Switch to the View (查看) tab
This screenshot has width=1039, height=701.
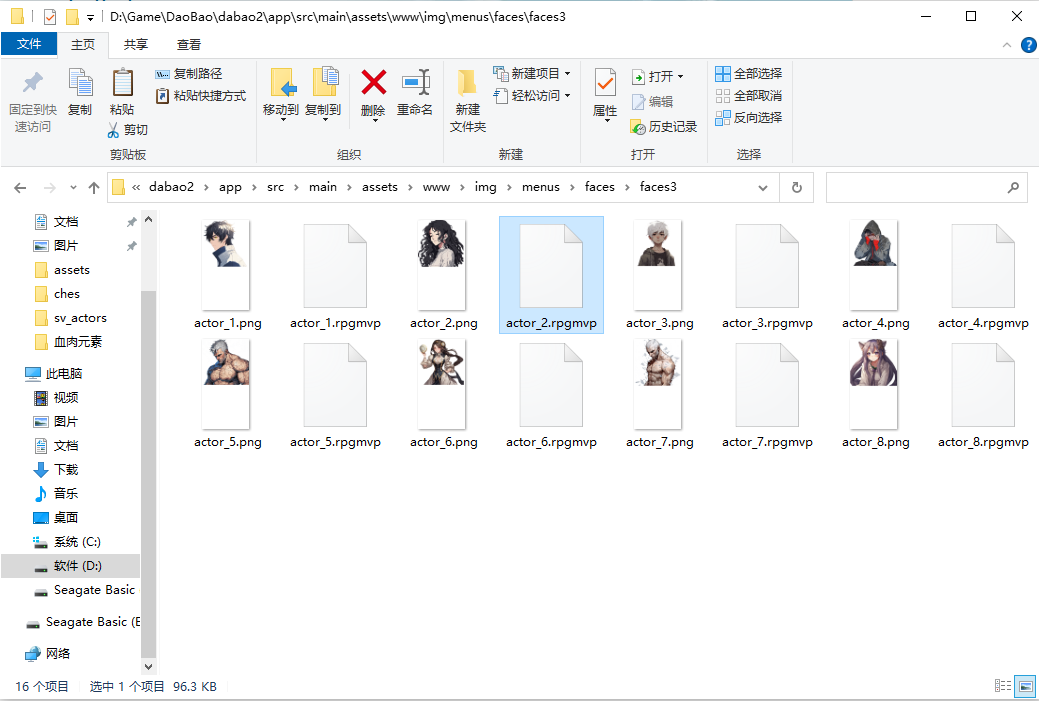[189, 44]
